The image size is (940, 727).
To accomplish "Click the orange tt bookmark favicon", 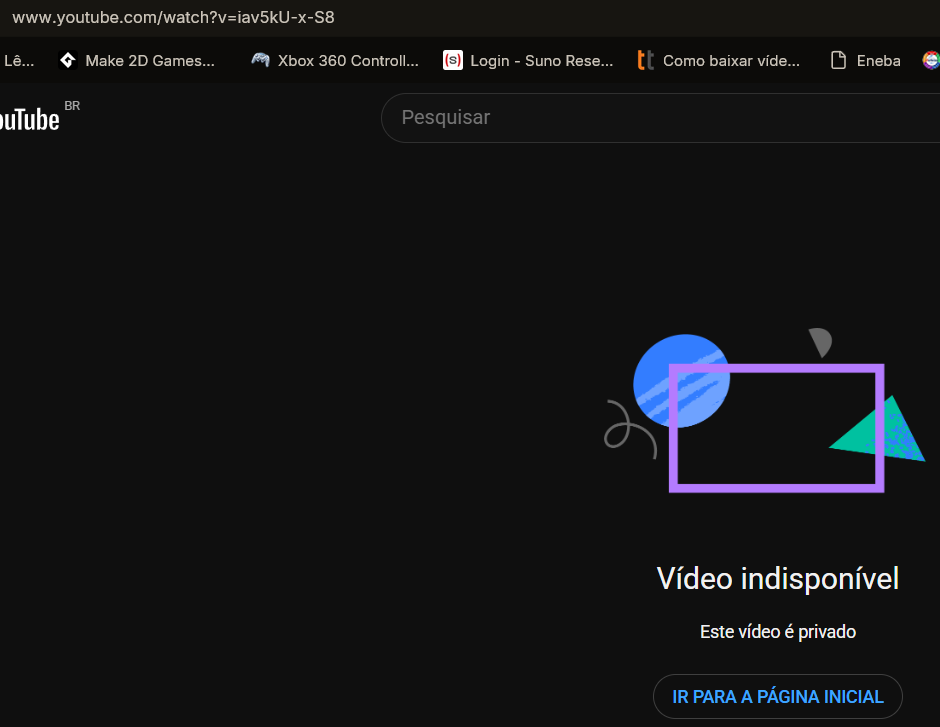I will [646, 61].
